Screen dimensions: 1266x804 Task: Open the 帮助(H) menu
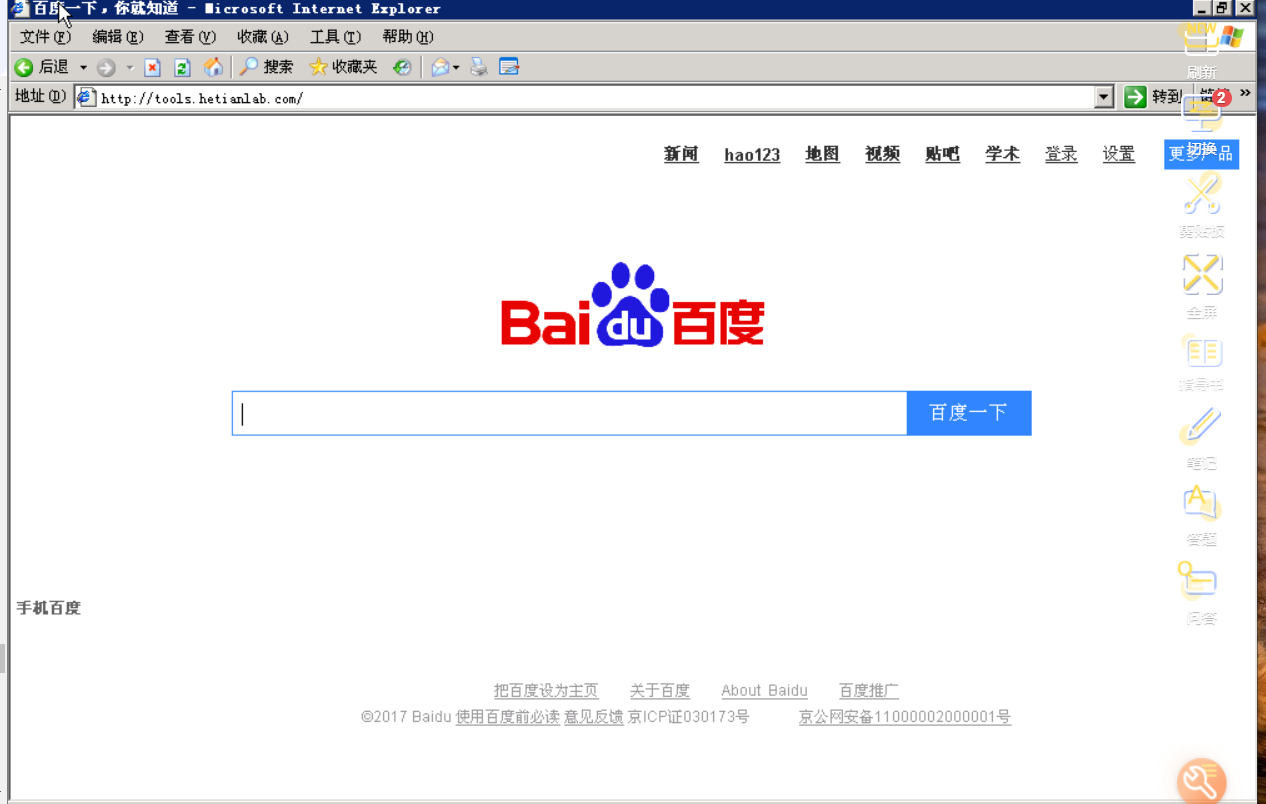(407, 37)
